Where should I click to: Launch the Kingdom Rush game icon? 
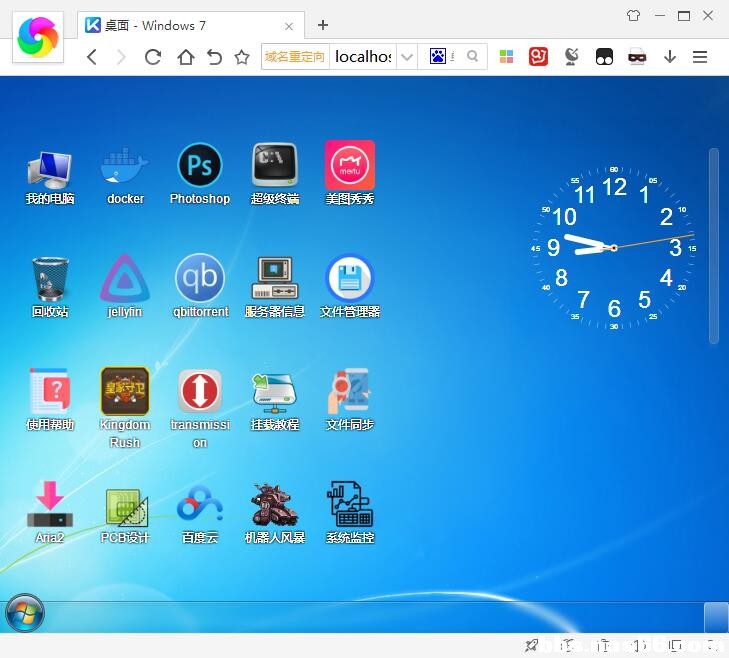pos(125,408)
